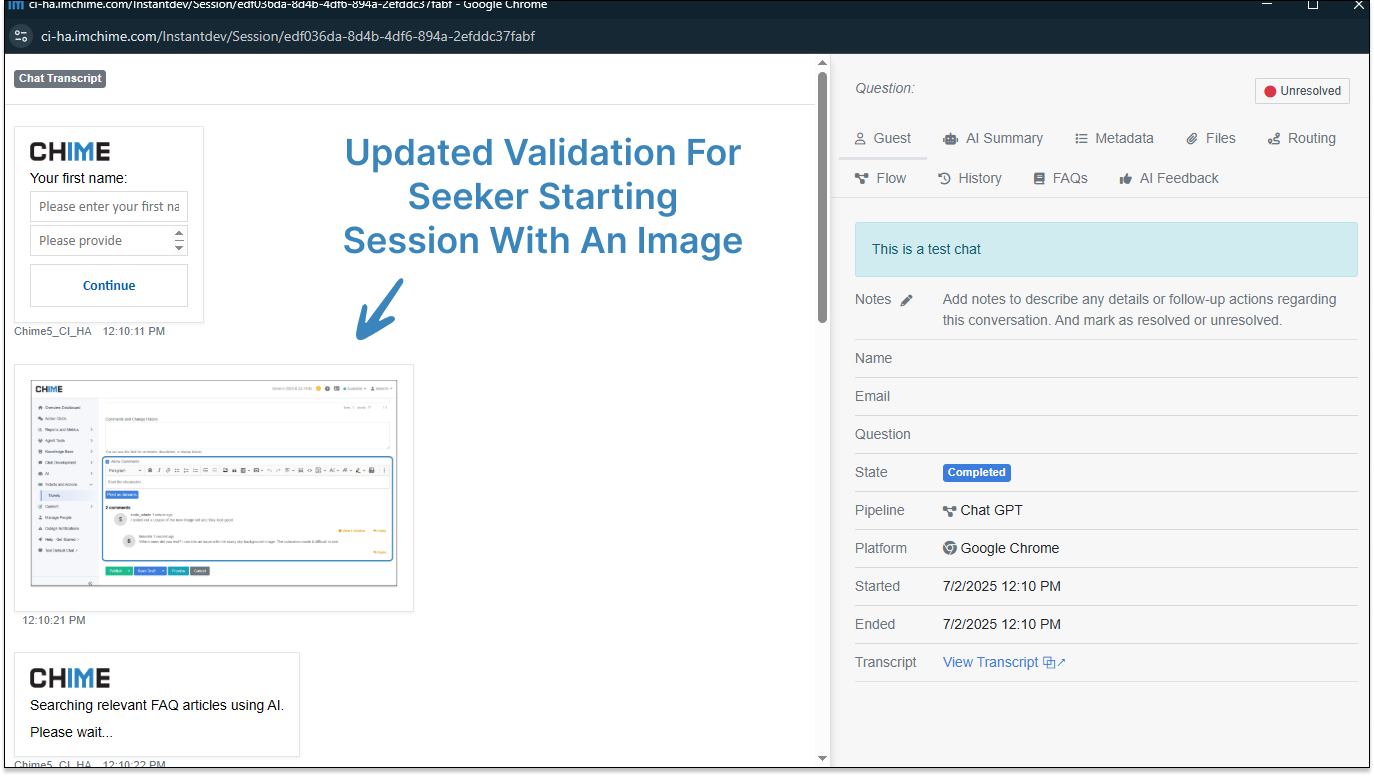Click the '12:10:21 PM' timestamp
The image size is (1374, 776).
[x=54, y=620]
